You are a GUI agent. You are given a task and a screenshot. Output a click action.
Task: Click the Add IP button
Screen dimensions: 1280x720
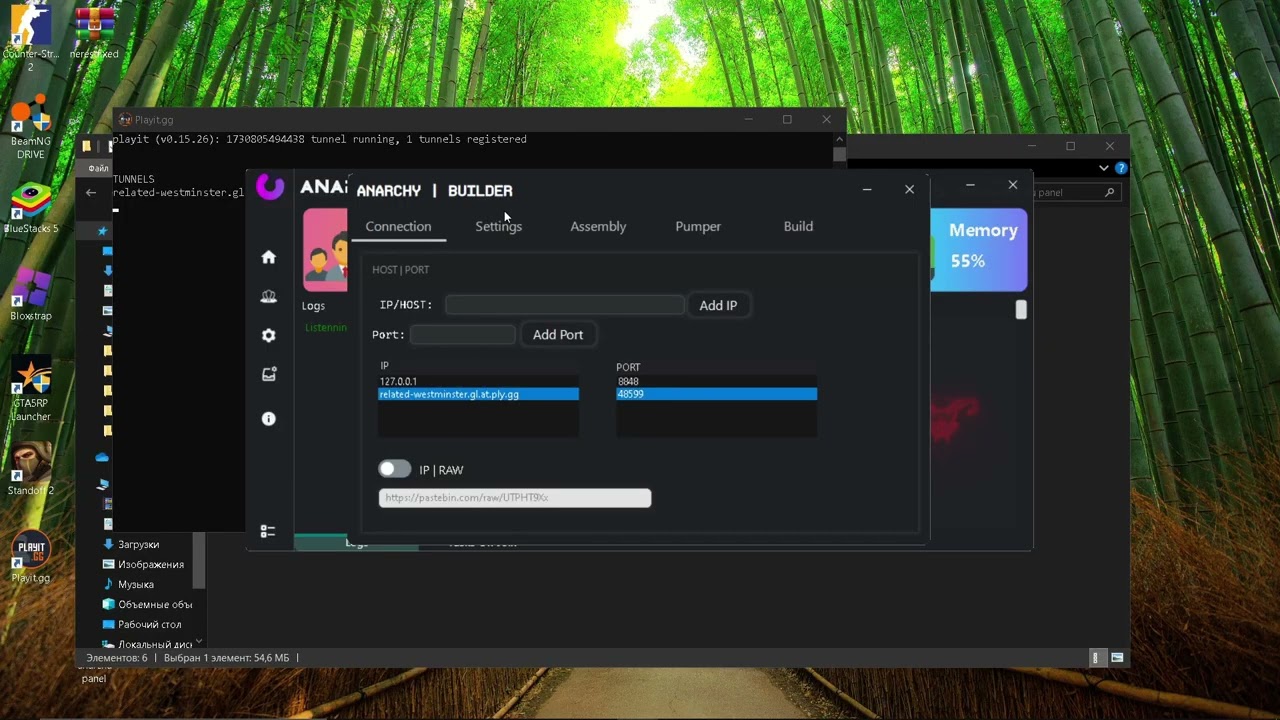tap(718, 305)
